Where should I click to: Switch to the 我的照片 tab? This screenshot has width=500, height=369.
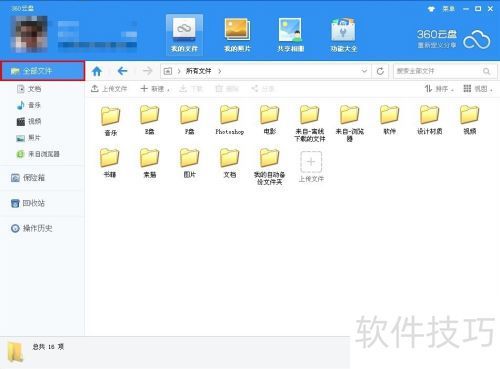pos(237,35)
